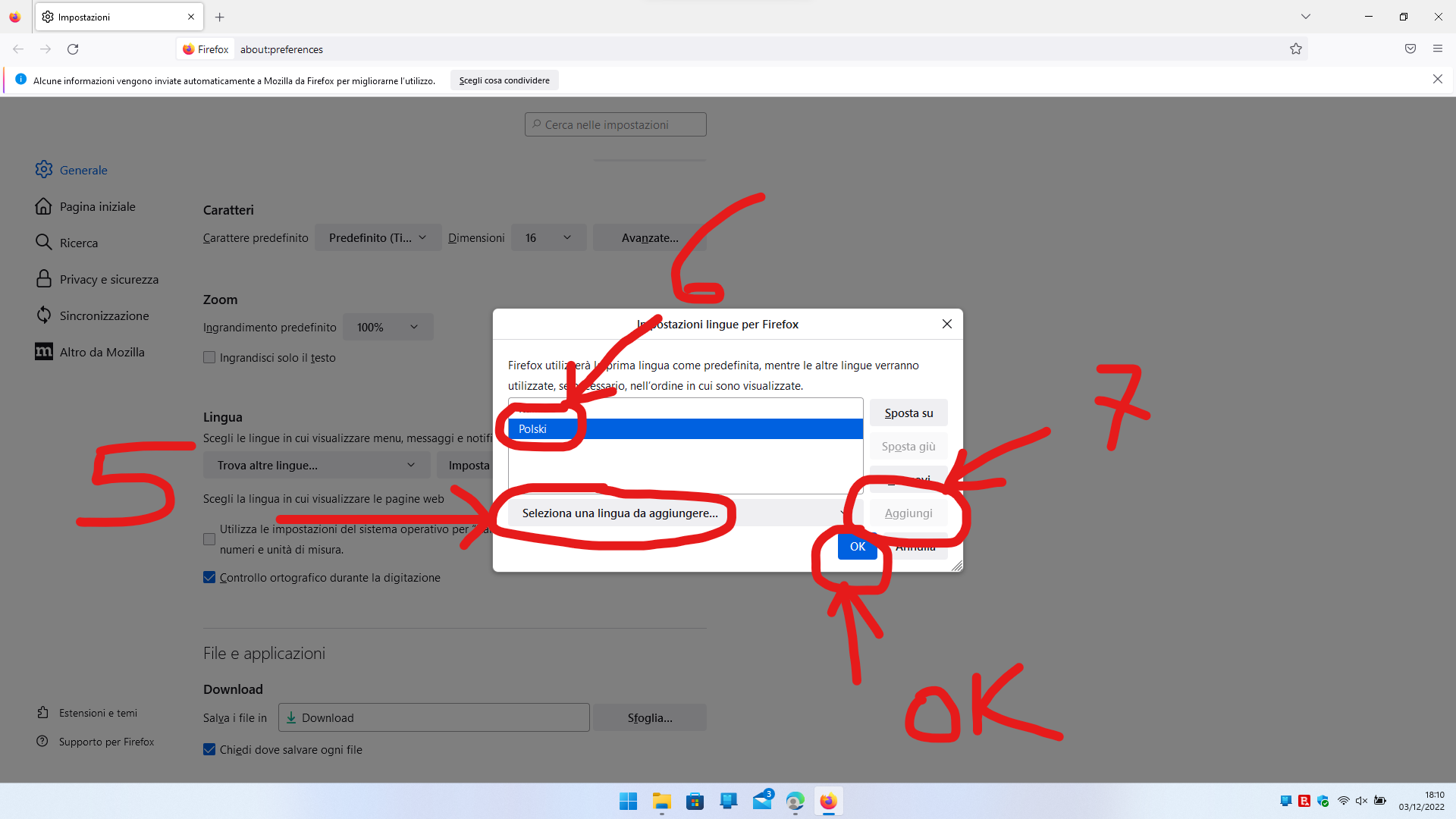
Task: Click the Firefox icon in taskbar
Action: 828,802
